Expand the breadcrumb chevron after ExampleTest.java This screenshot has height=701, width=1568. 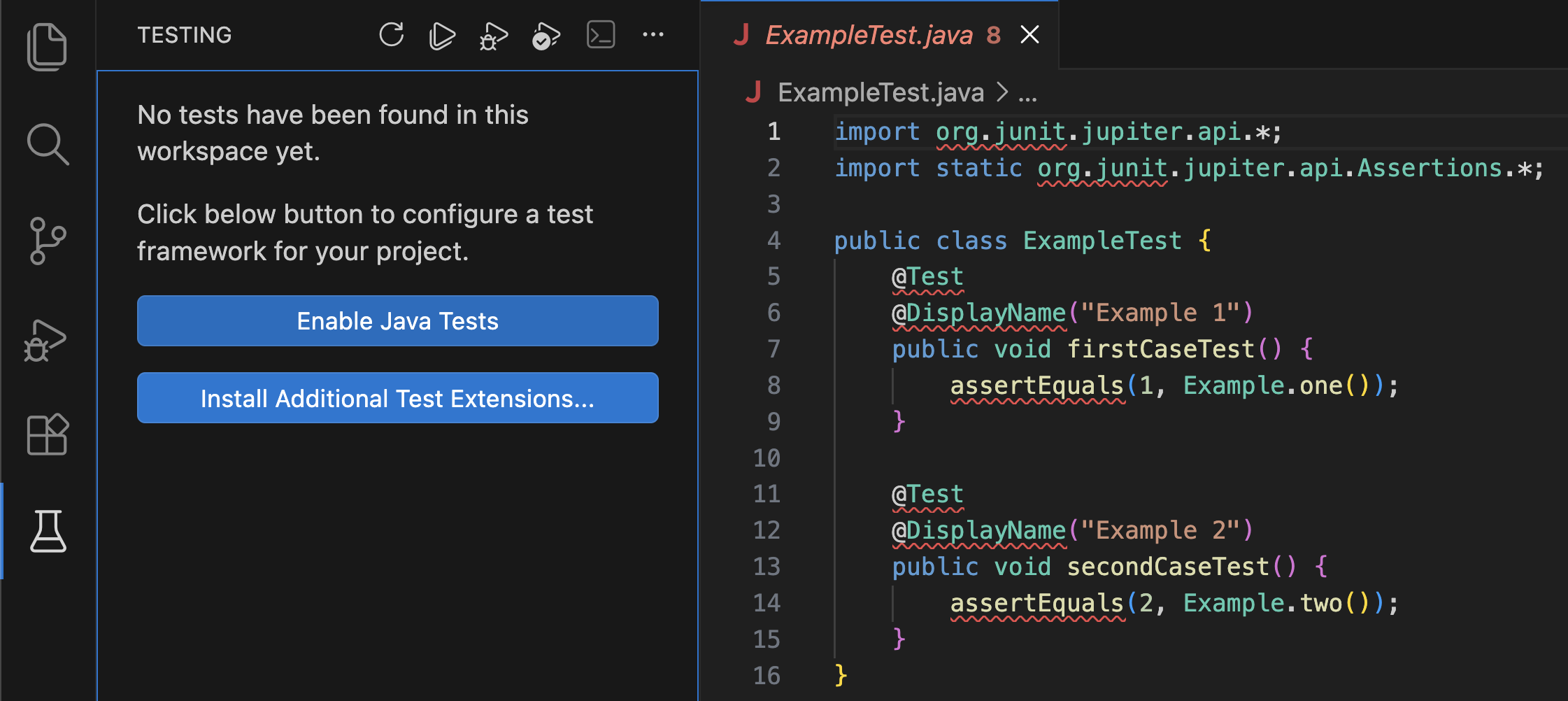pyautogui.click(x=1002, y=92)
